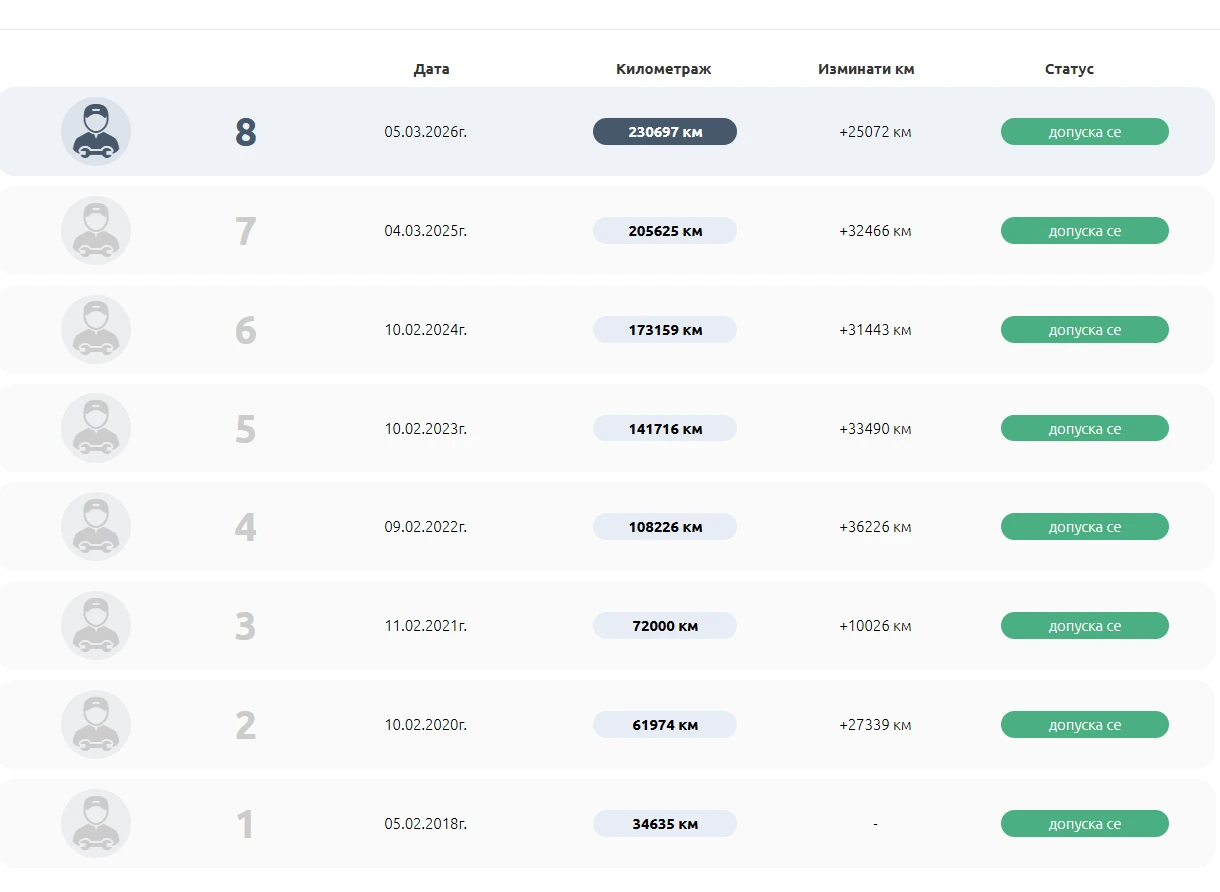Click the mechanic icon in row 3
The width and height of the screenshot is (1220, 892).
tap(96, 626)
